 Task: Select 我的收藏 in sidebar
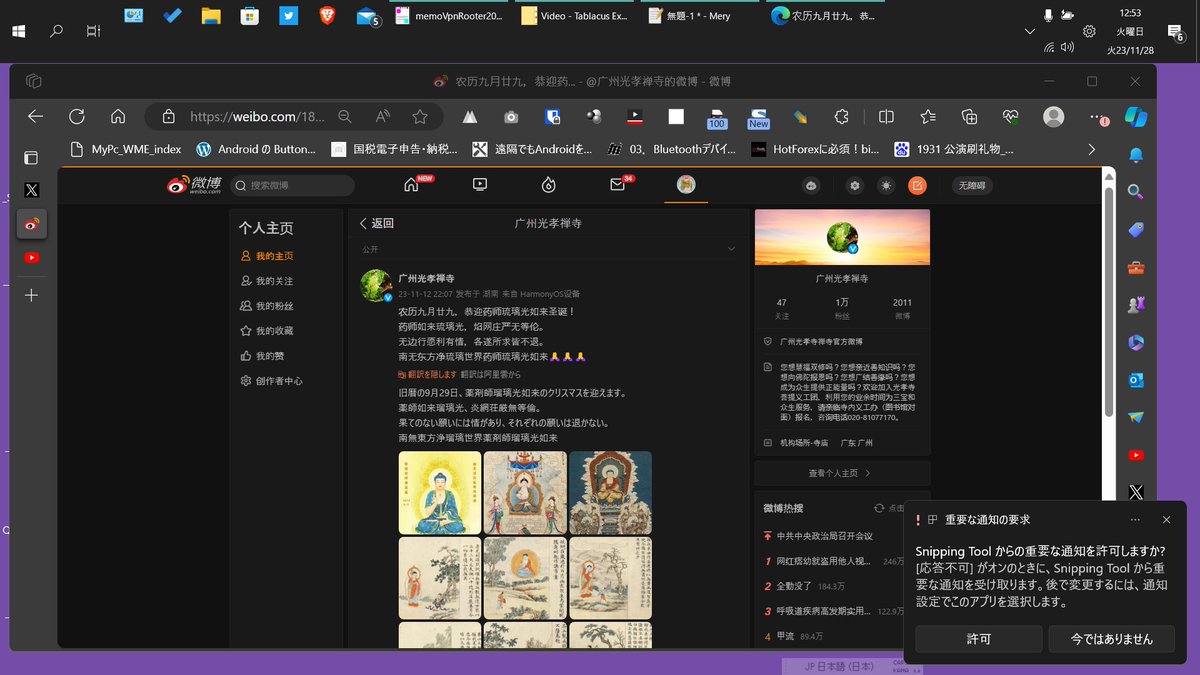(267, 331)
